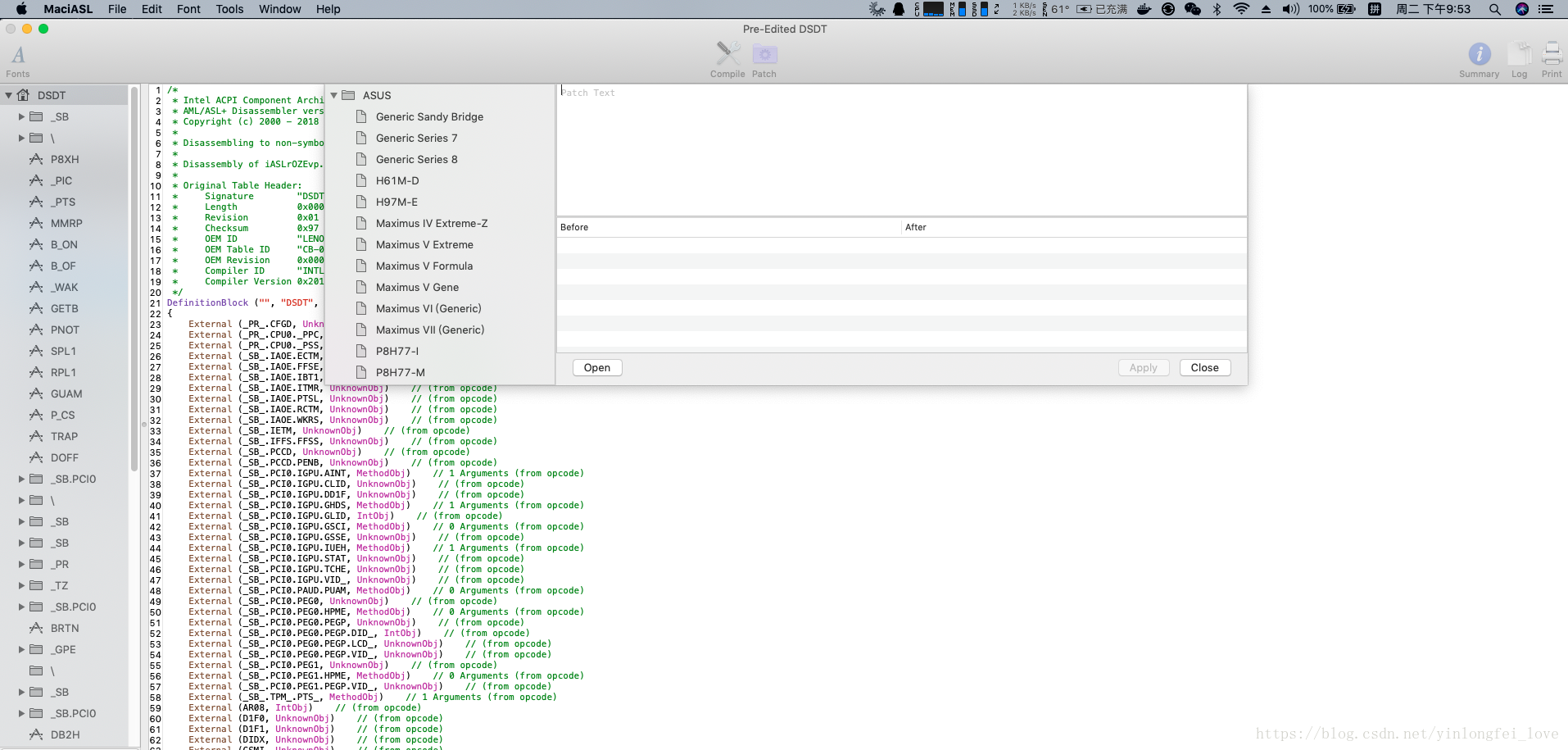Click into the Patch Text field

902,150
